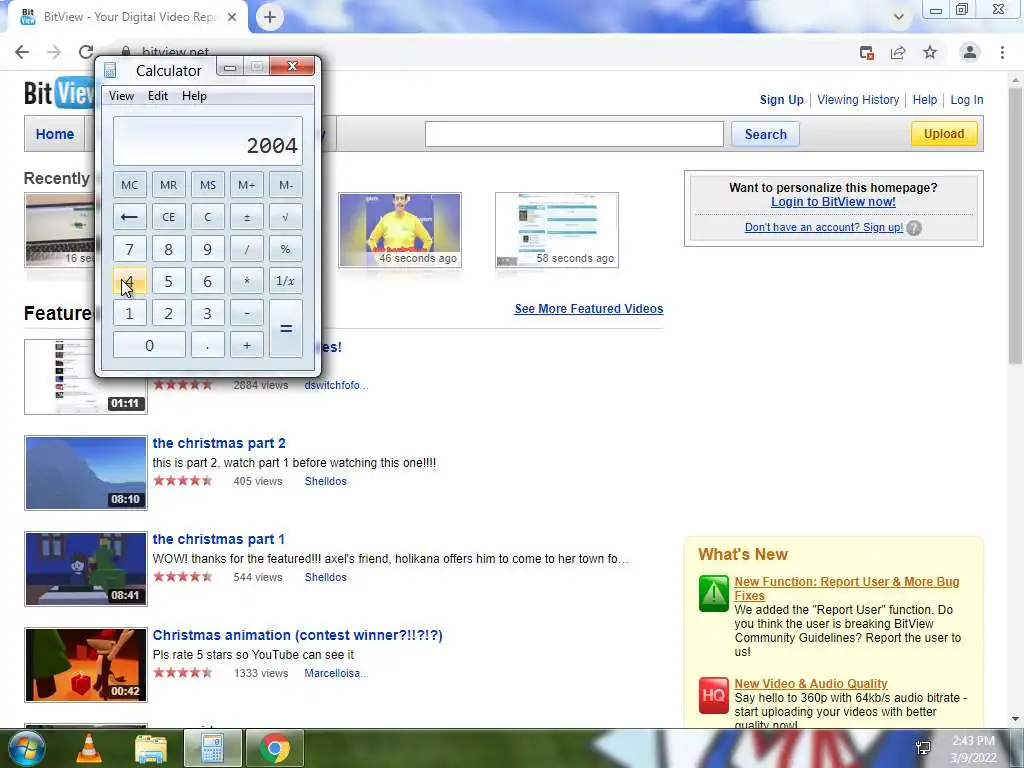1024x768 pixels.
Task: Click the calculator equals button
Action: point(286,328)
